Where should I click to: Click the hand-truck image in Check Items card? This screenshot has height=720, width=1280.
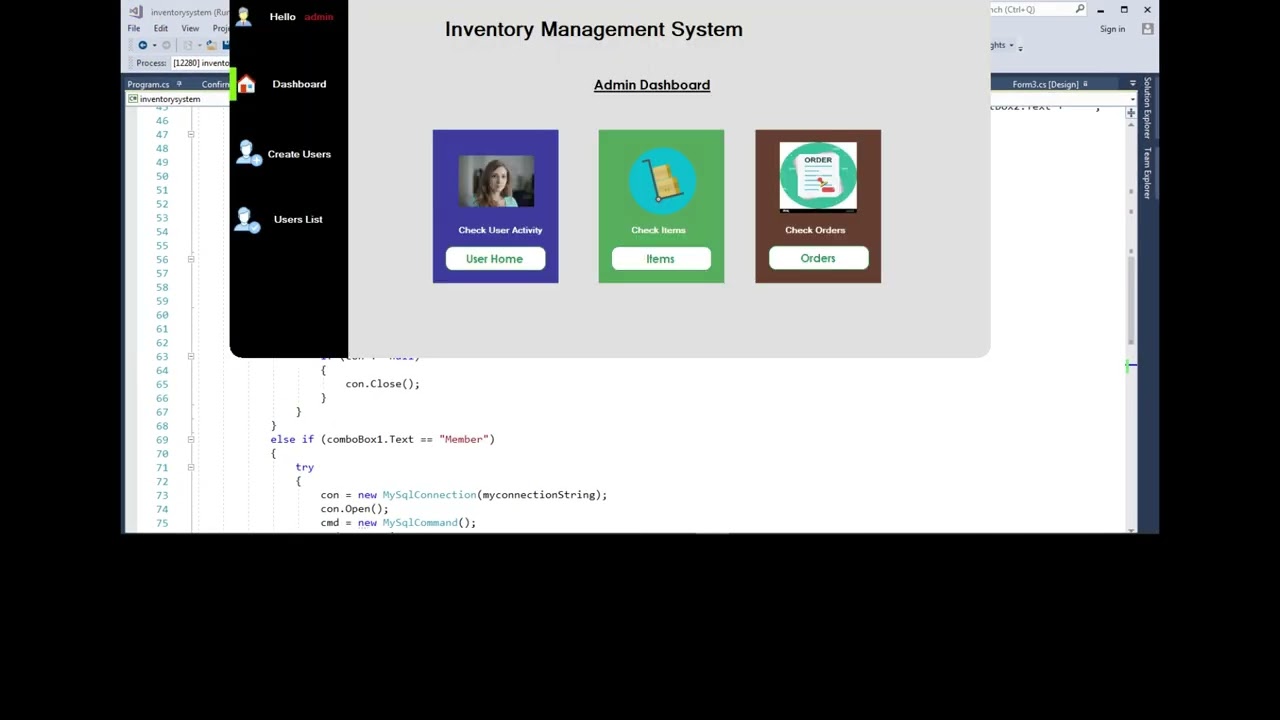point(661,180)
